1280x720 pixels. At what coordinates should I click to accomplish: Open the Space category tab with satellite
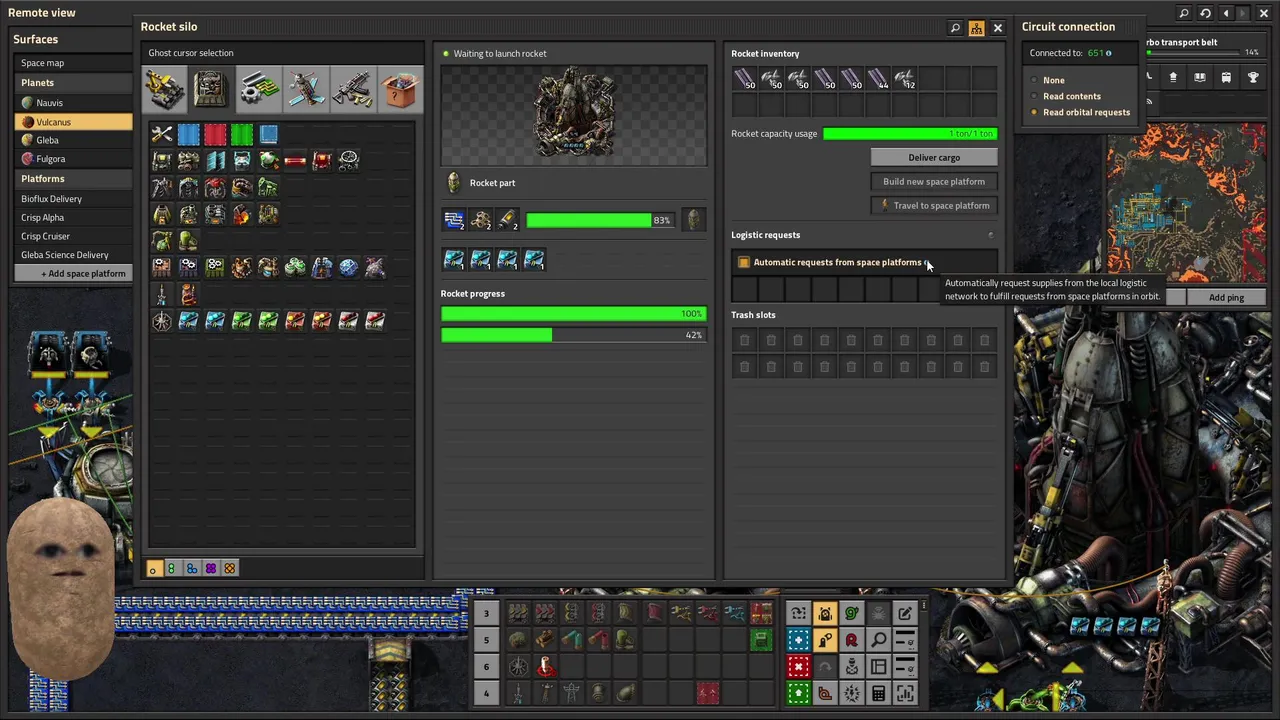[x=306, y=89]
